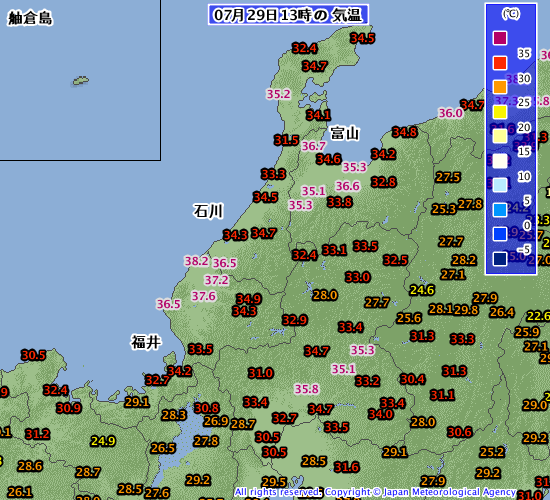Click the 38.2 temperature reading

[196, 261]
